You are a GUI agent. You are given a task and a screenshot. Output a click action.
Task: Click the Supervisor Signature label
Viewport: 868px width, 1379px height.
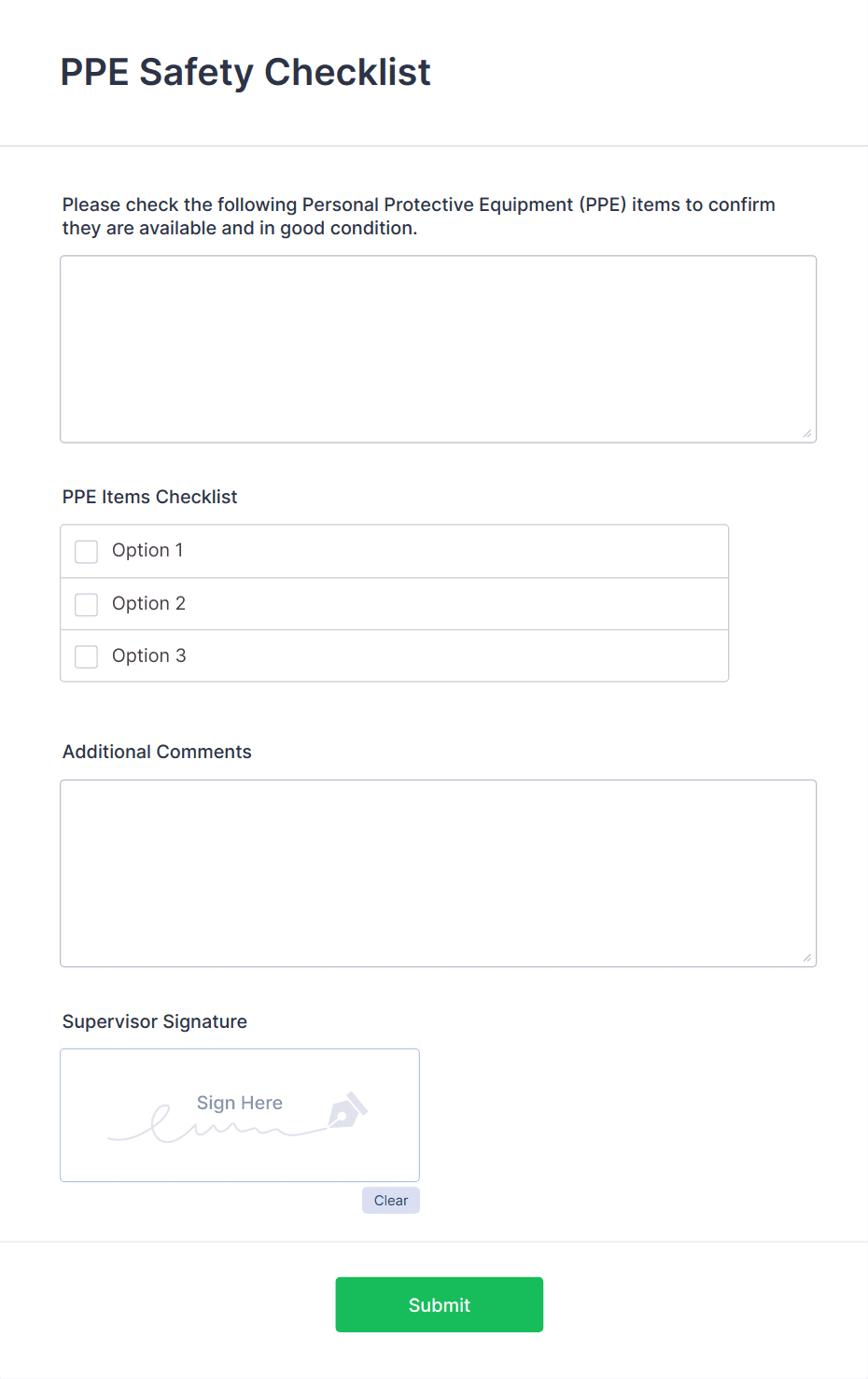coord(154,1021)
